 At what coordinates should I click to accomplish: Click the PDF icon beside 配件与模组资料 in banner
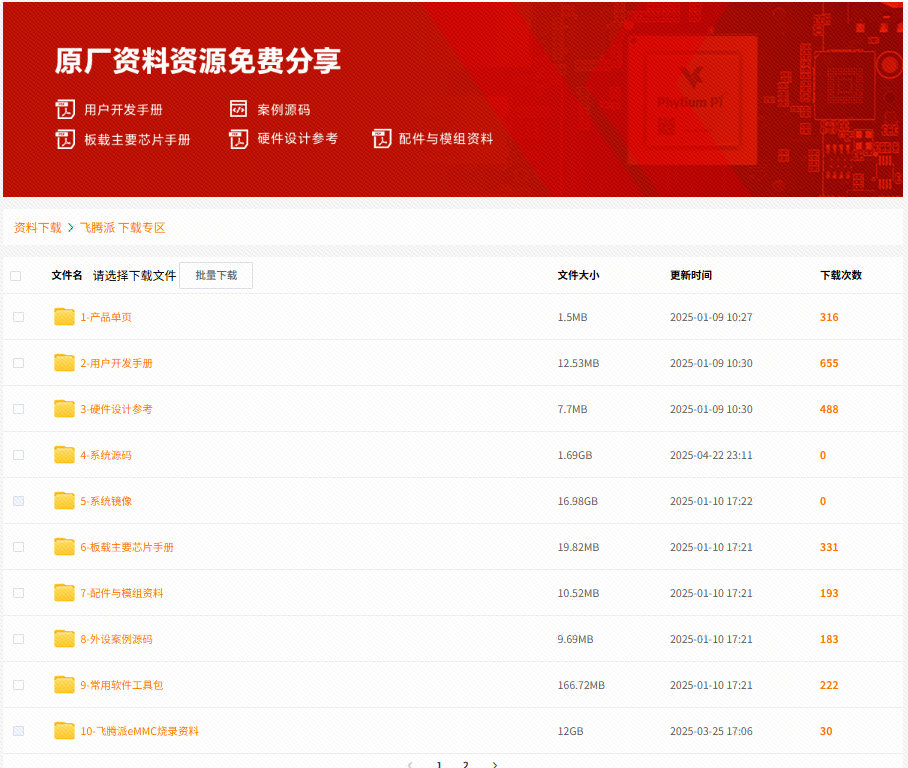382,138
